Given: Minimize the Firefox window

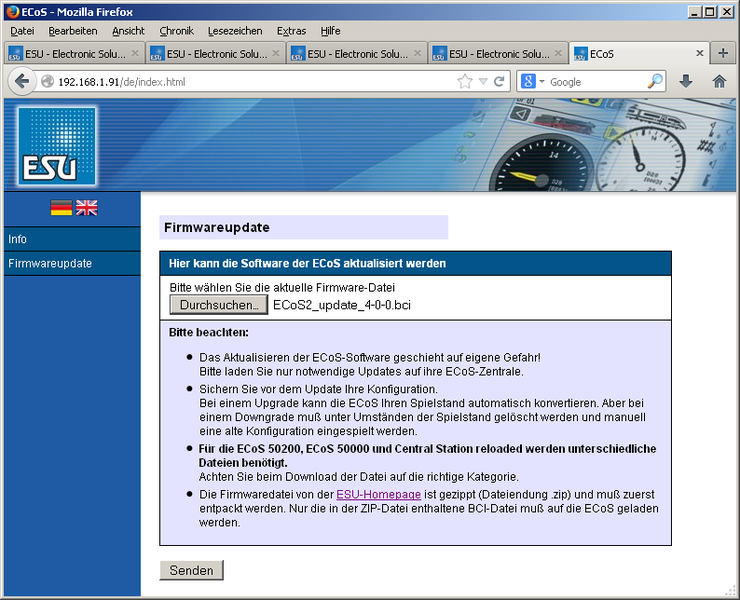Looking at the screenshot, I should click(x=694, y=12).
